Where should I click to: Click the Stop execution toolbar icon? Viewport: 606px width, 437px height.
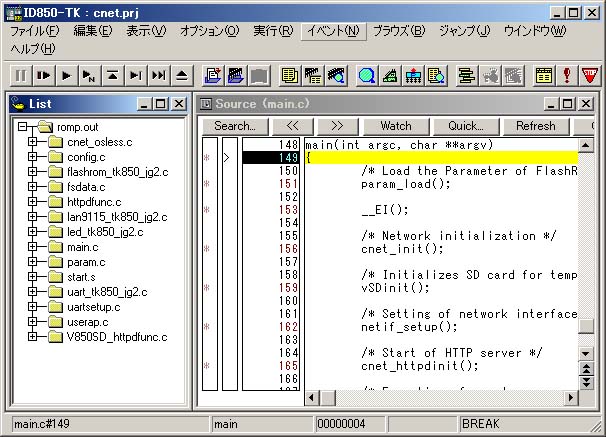pos(21,75)
